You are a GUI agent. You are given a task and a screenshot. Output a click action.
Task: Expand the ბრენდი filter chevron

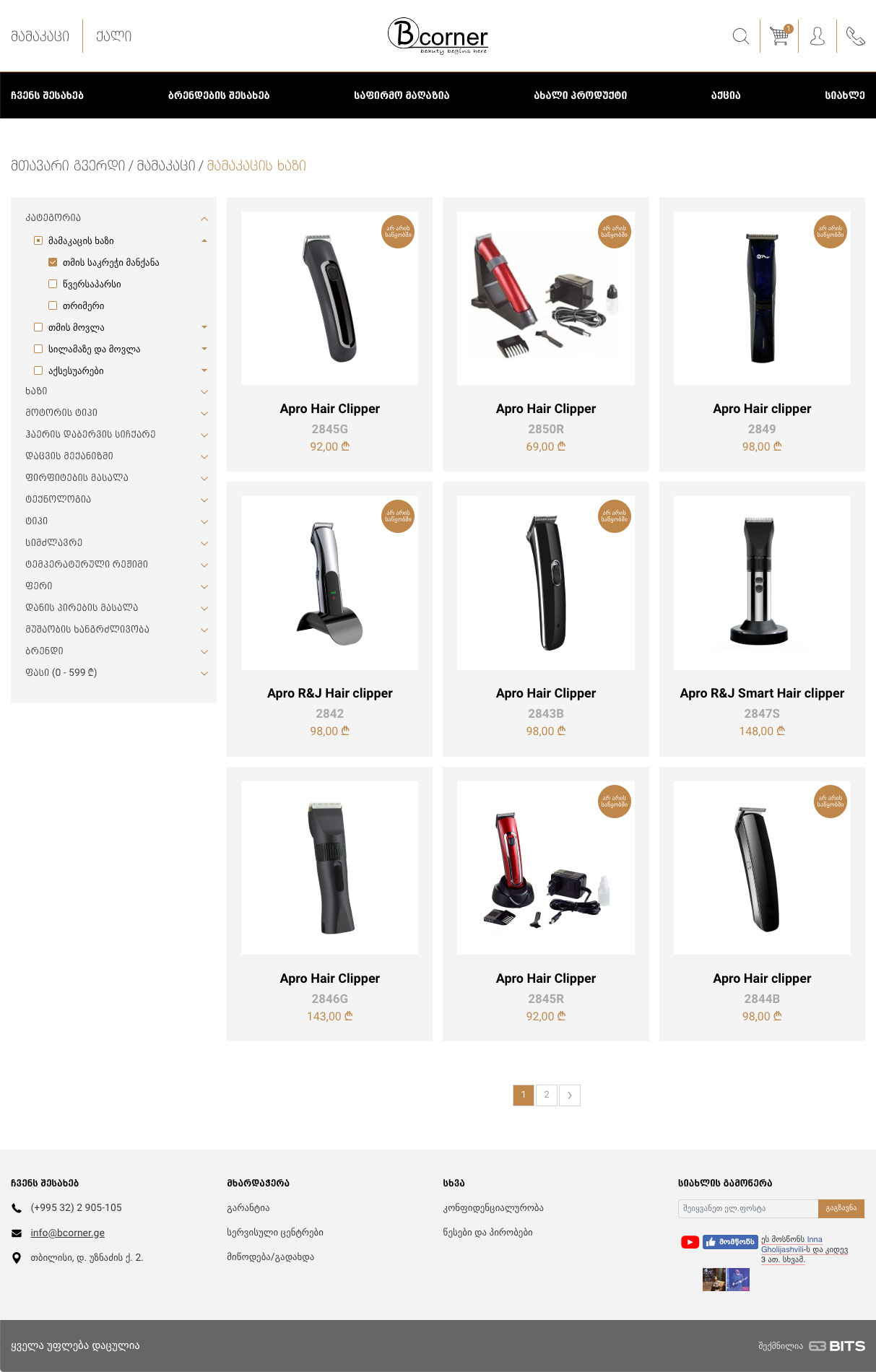click(204, 651)
